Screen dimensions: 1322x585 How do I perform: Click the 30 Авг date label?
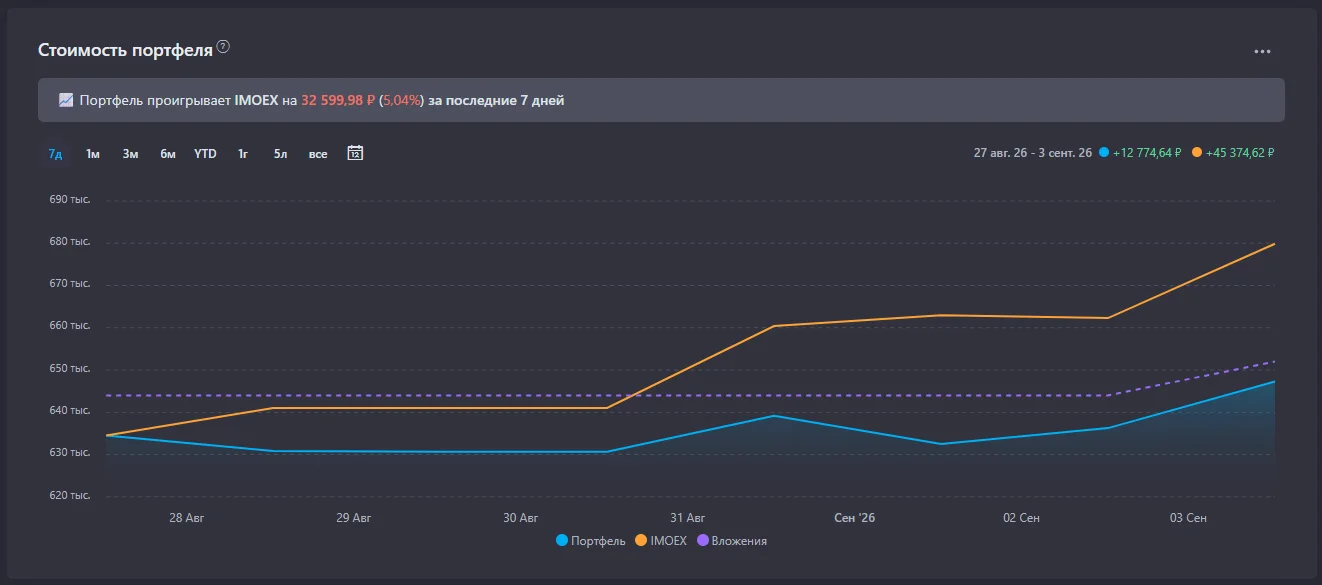tap(521, 518)
